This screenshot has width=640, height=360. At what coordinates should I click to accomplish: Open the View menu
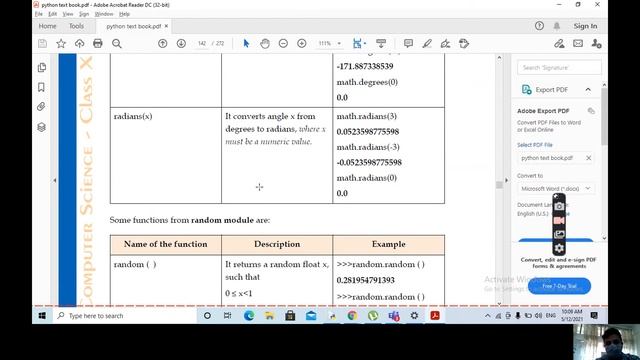(68, 14)
